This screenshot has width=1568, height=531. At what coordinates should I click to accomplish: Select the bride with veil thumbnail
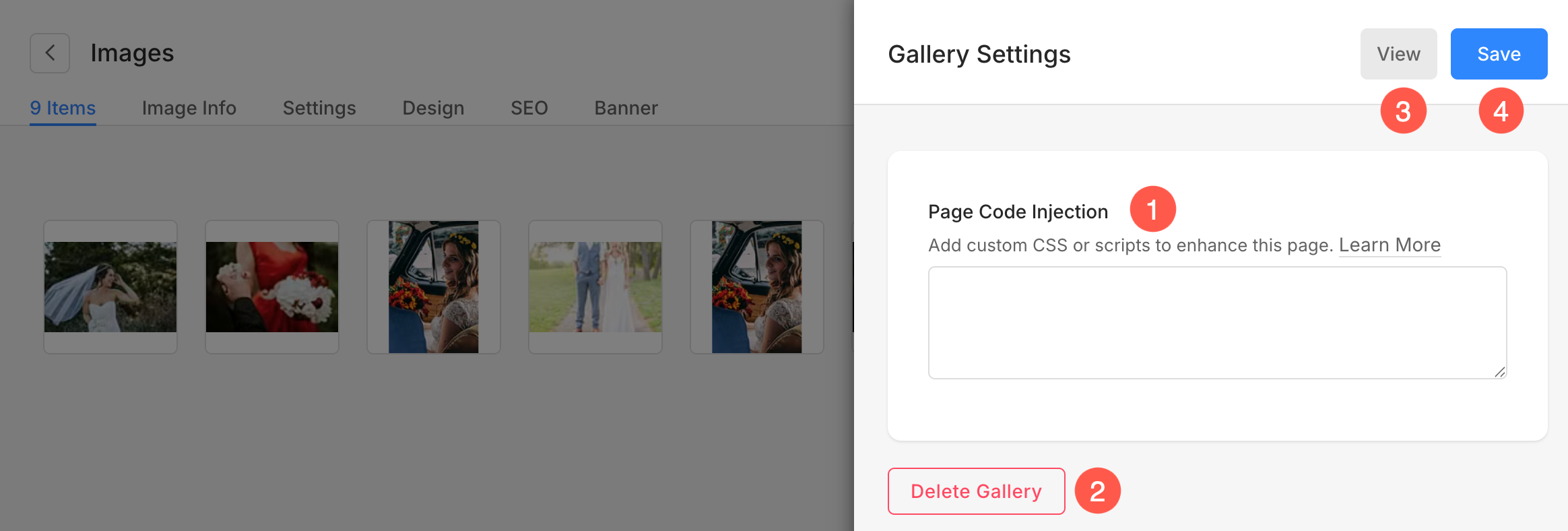tap(110, 287)
